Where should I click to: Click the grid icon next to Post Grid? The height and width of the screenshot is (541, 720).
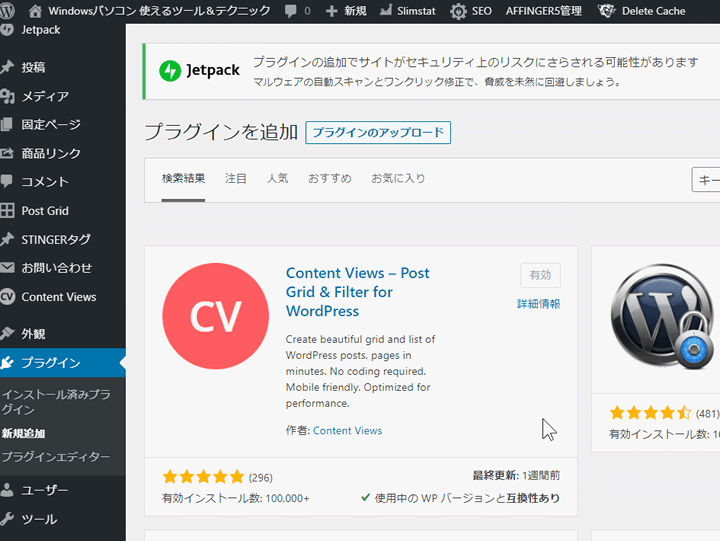(x=7, y=210)
